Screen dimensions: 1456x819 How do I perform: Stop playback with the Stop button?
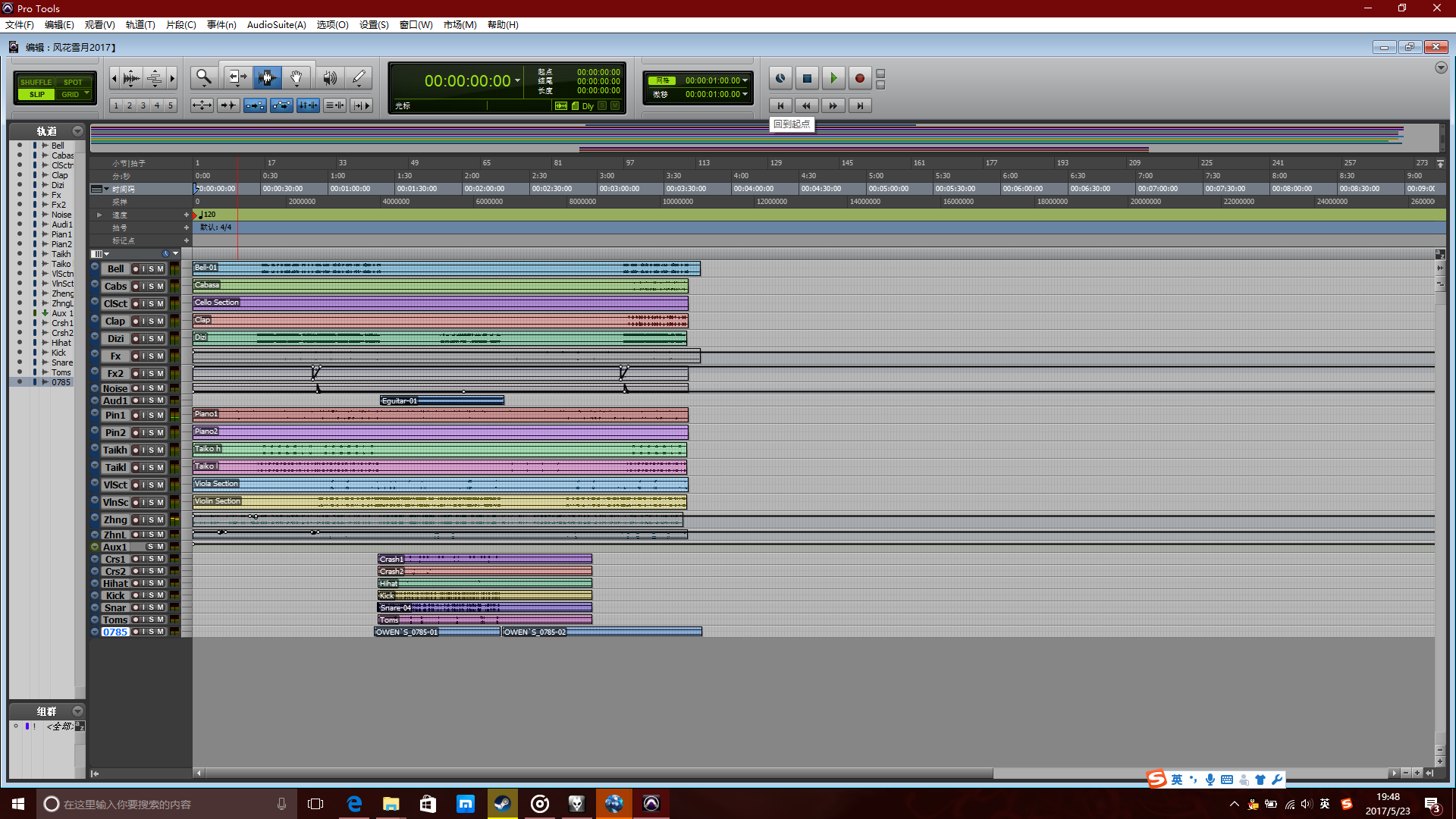(x=807, y=78)
